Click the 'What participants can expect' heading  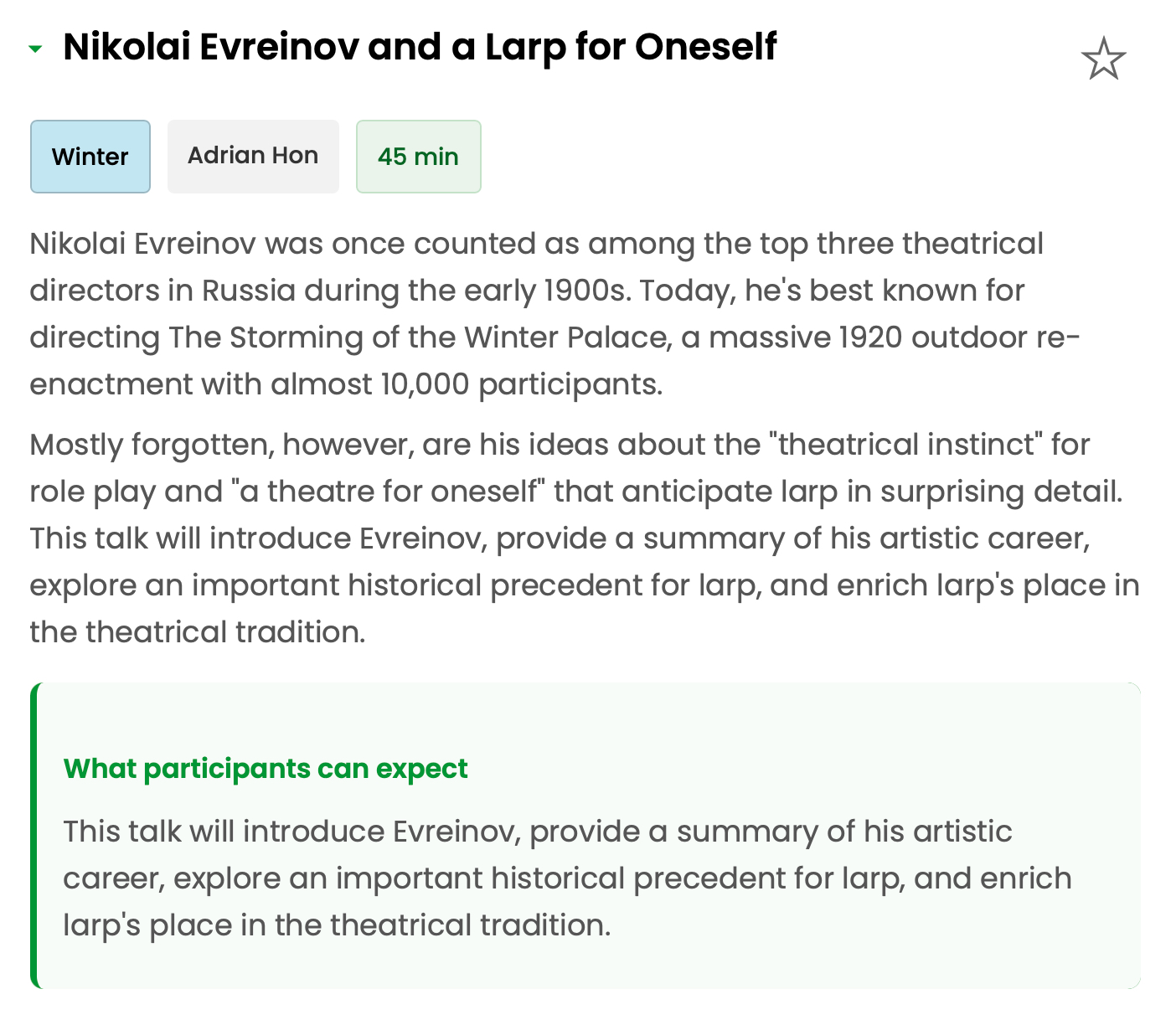266,768
